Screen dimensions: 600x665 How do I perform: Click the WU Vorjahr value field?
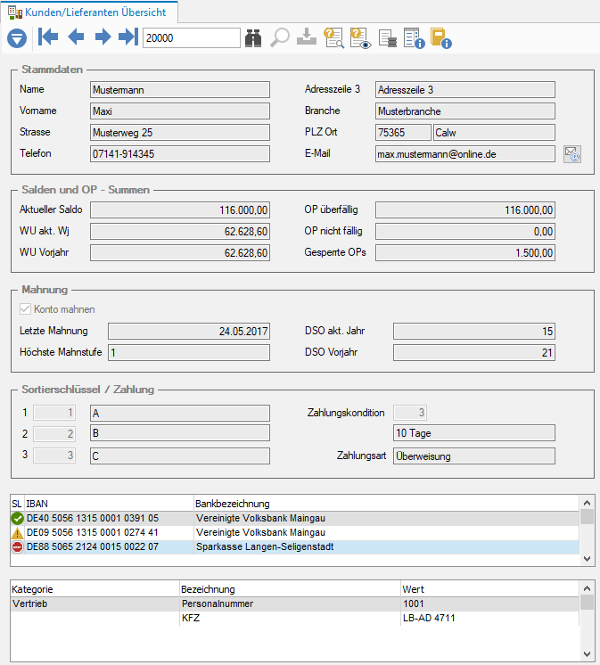(180, 252)
